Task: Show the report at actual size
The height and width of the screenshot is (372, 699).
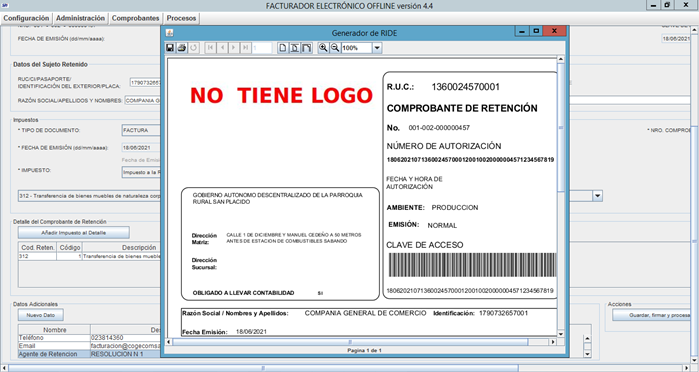Action: click(283, 48)
